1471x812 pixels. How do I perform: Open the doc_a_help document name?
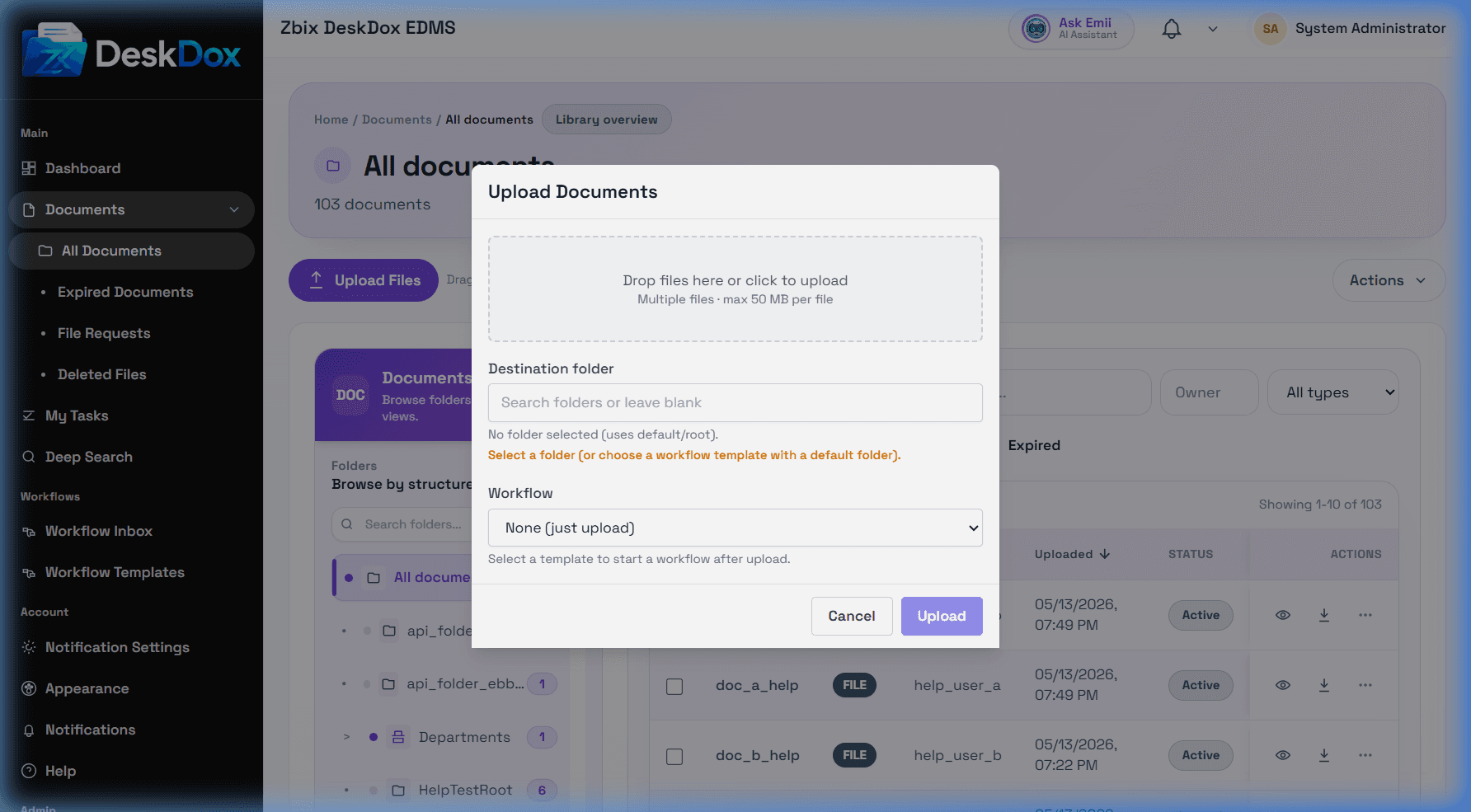pyautogui.click(x=757, y=685)
